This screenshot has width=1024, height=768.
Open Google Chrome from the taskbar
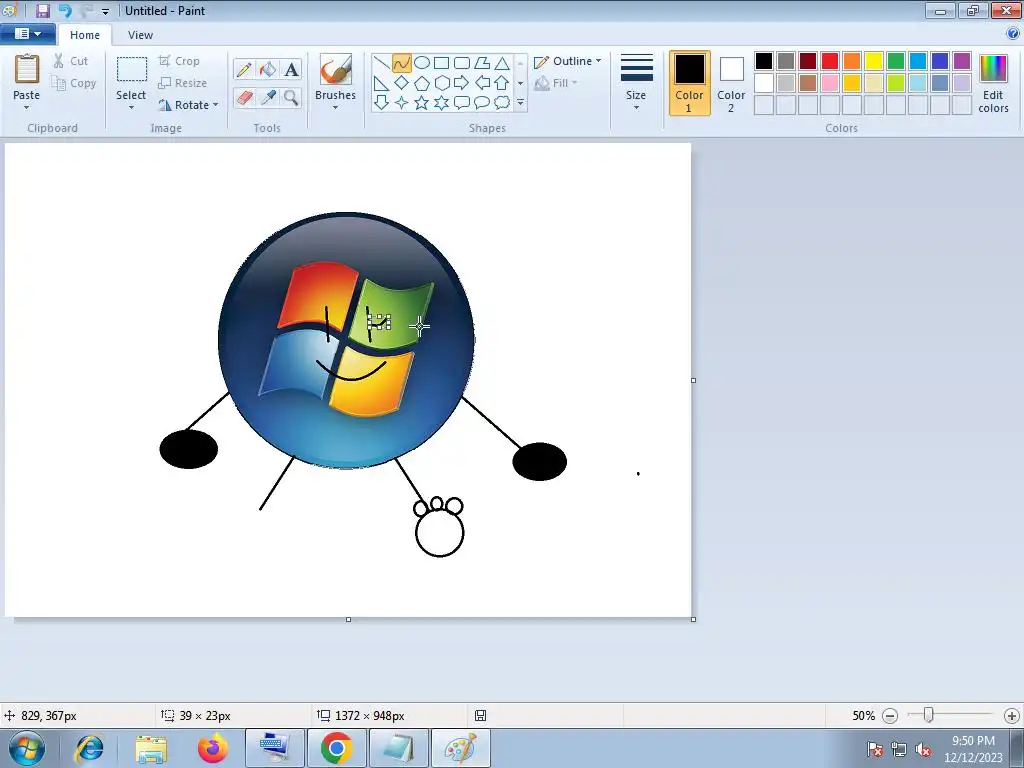[x=336, y=748]
